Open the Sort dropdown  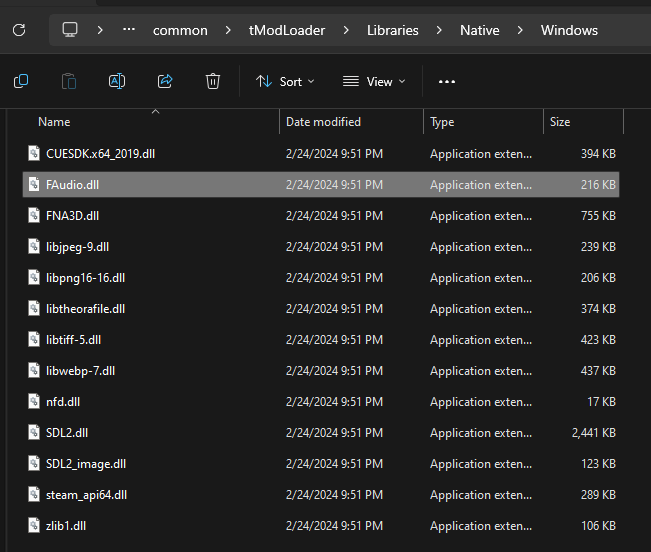[x=285, y=81]
